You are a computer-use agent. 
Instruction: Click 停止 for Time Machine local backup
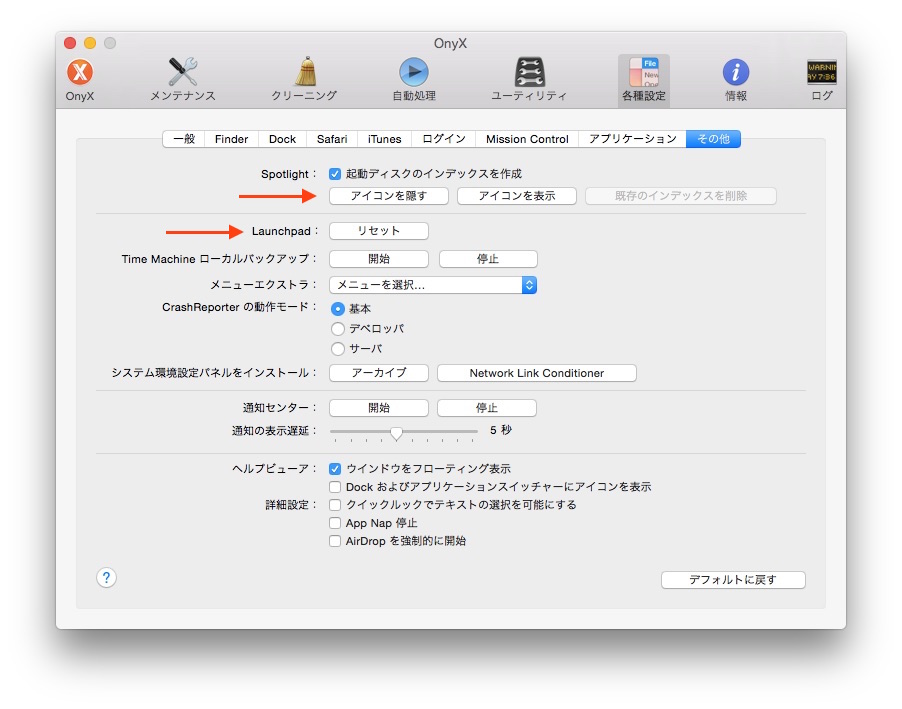(488, 259)
